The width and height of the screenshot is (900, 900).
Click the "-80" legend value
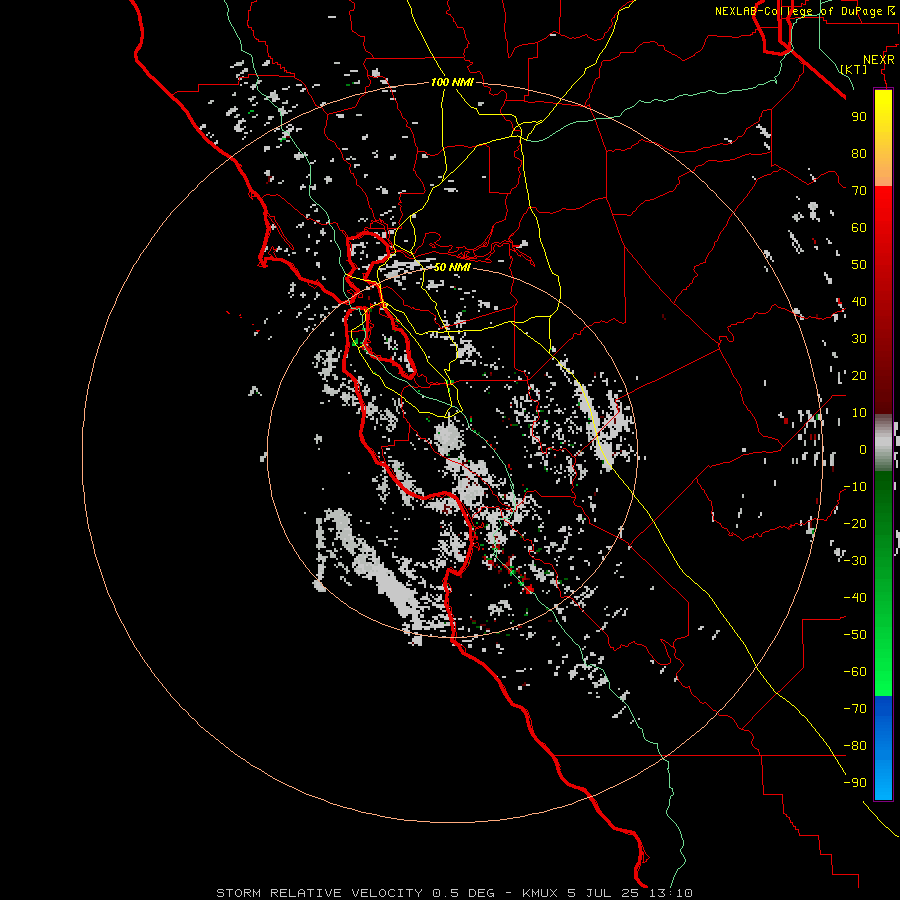coord(855,746)
